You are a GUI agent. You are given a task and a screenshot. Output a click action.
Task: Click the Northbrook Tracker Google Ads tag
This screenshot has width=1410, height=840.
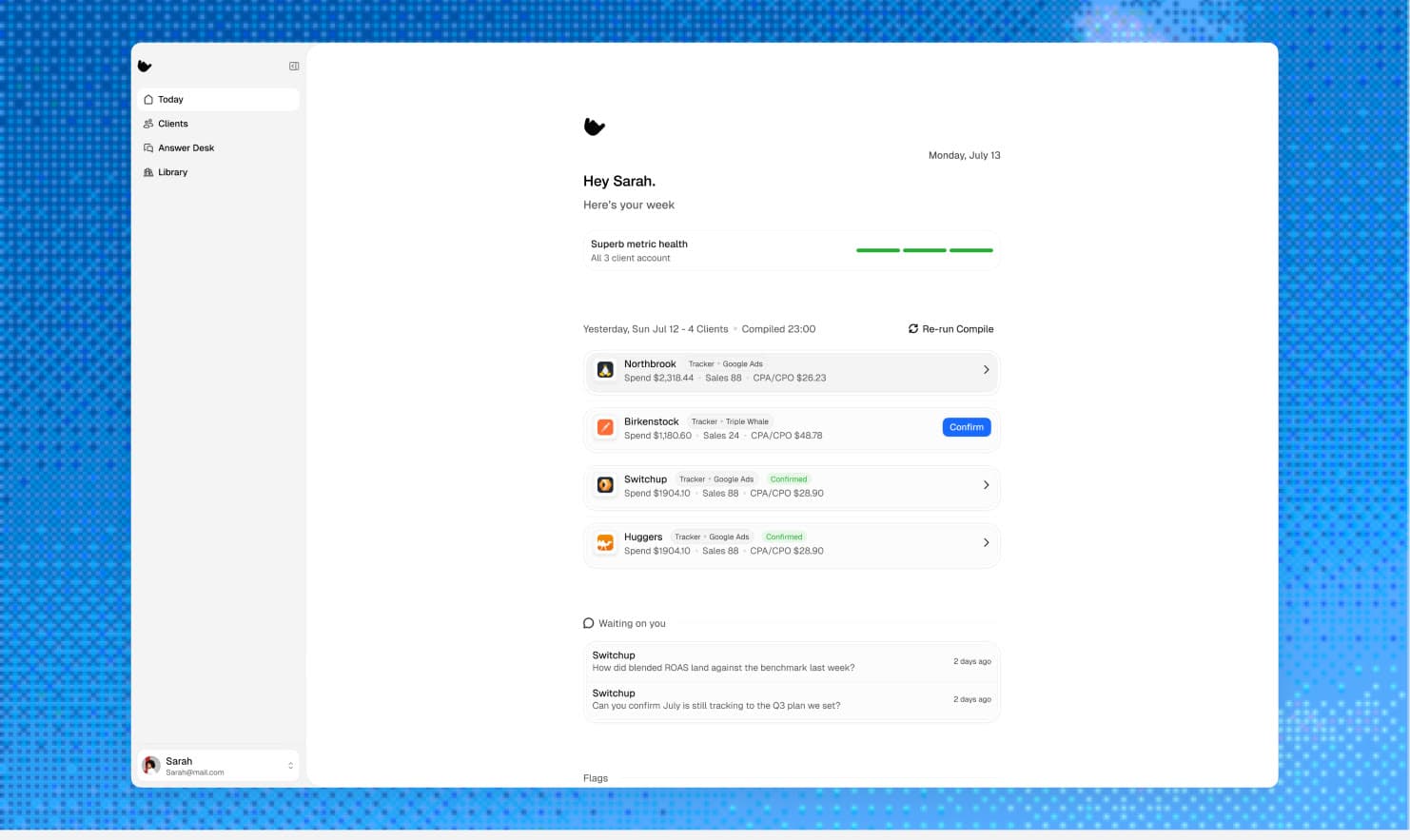point(726,364)
